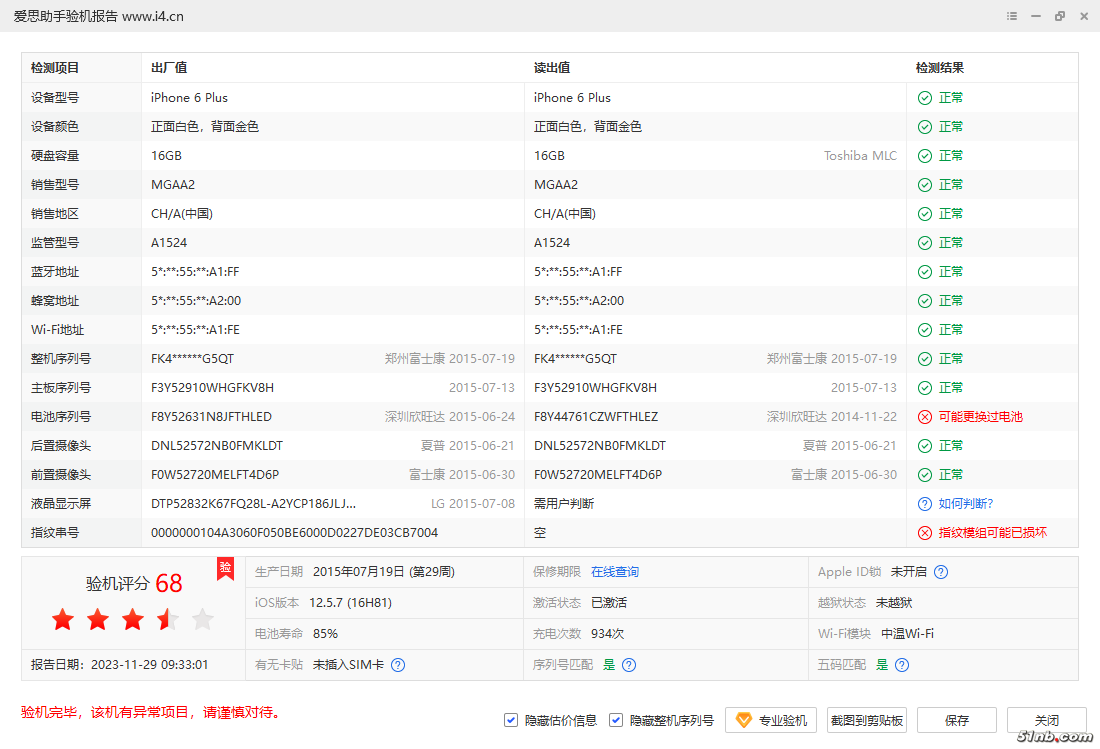
Task: Click the help icon next to 五码匹配
Action: pyautogui.click(x=902, y=665)
